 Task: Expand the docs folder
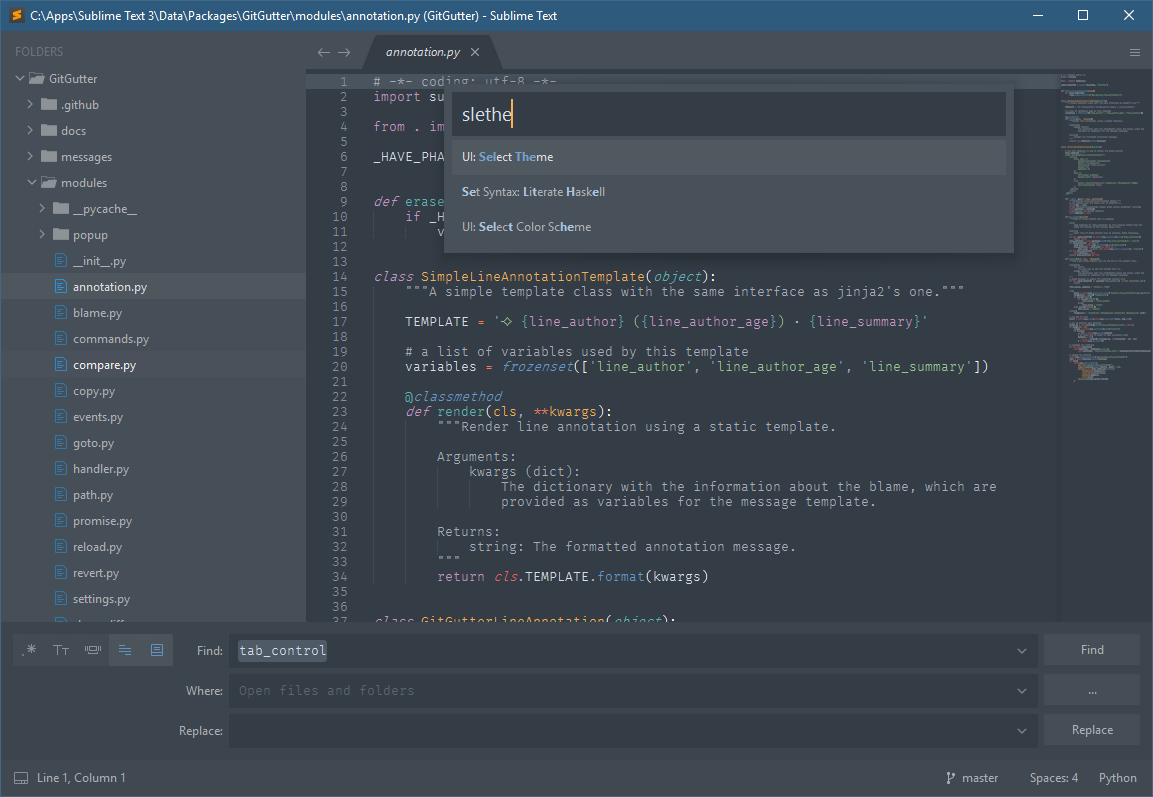pyautogui.click(x=30, y=130)
